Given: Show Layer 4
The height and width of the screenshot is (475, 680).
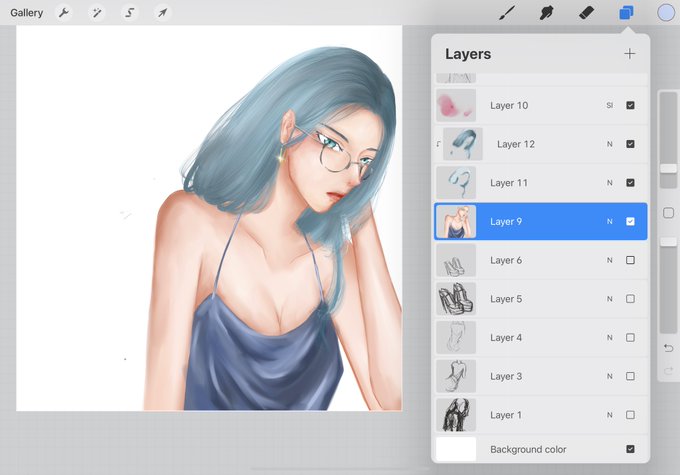Looking at the screenshot, I should click(630, 337).
